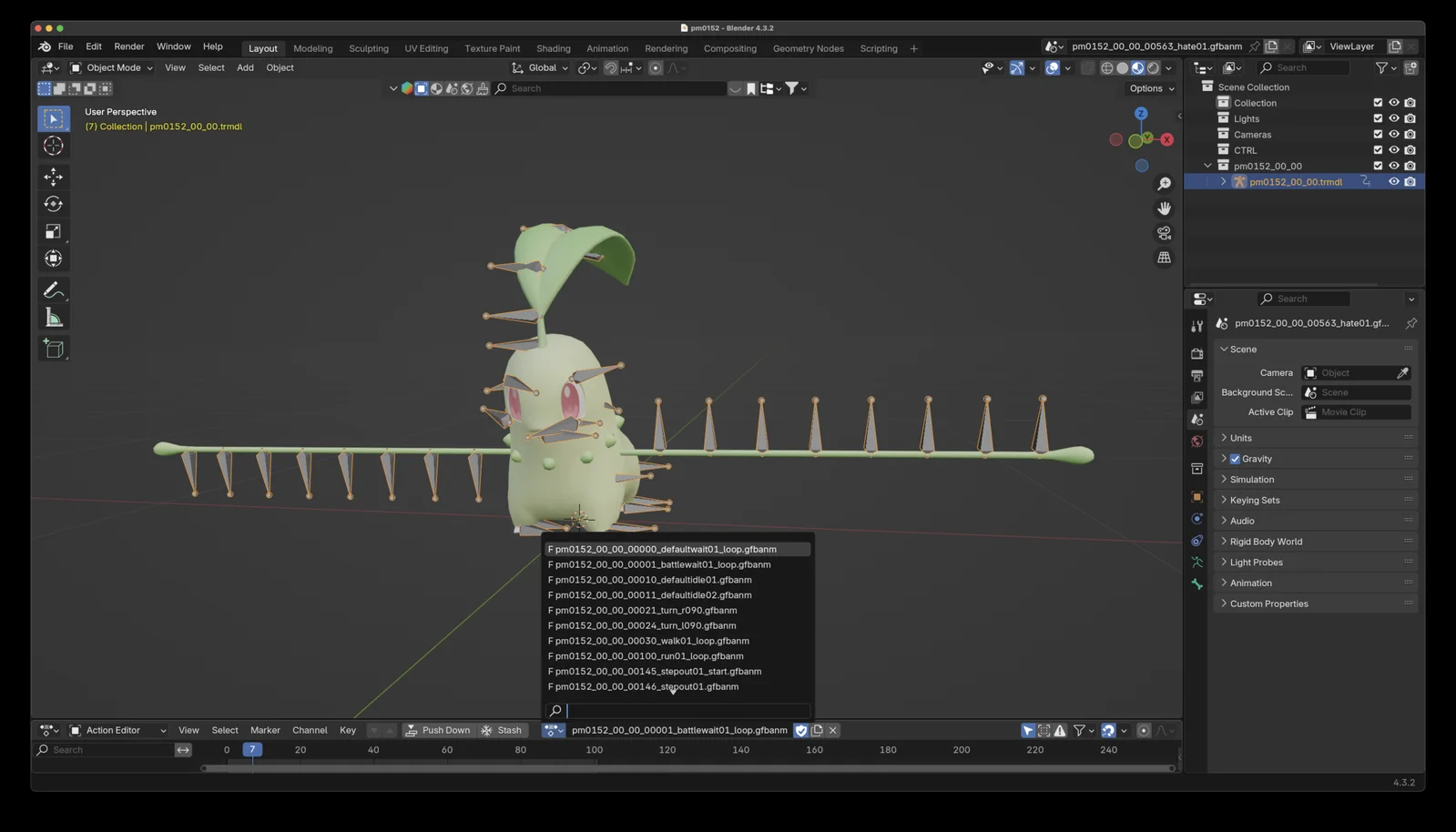Pick the Measure ruler tool
The image size is (1456, 832).
(x=54, y=318)
